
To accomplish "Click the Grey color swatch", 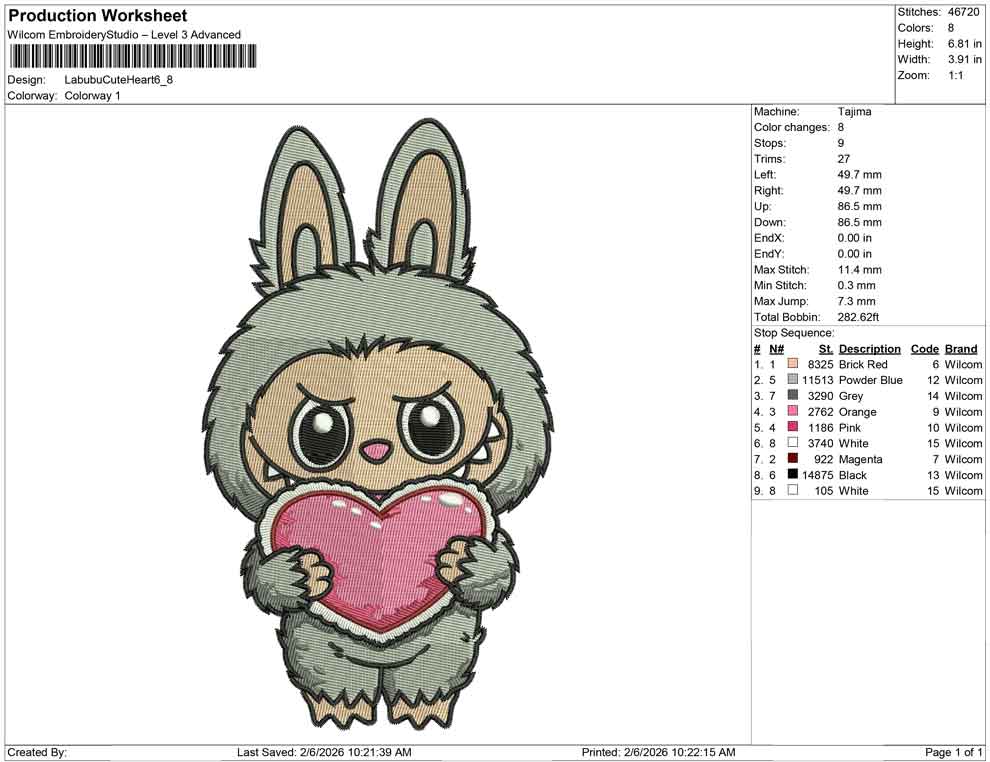I will 792,396.
